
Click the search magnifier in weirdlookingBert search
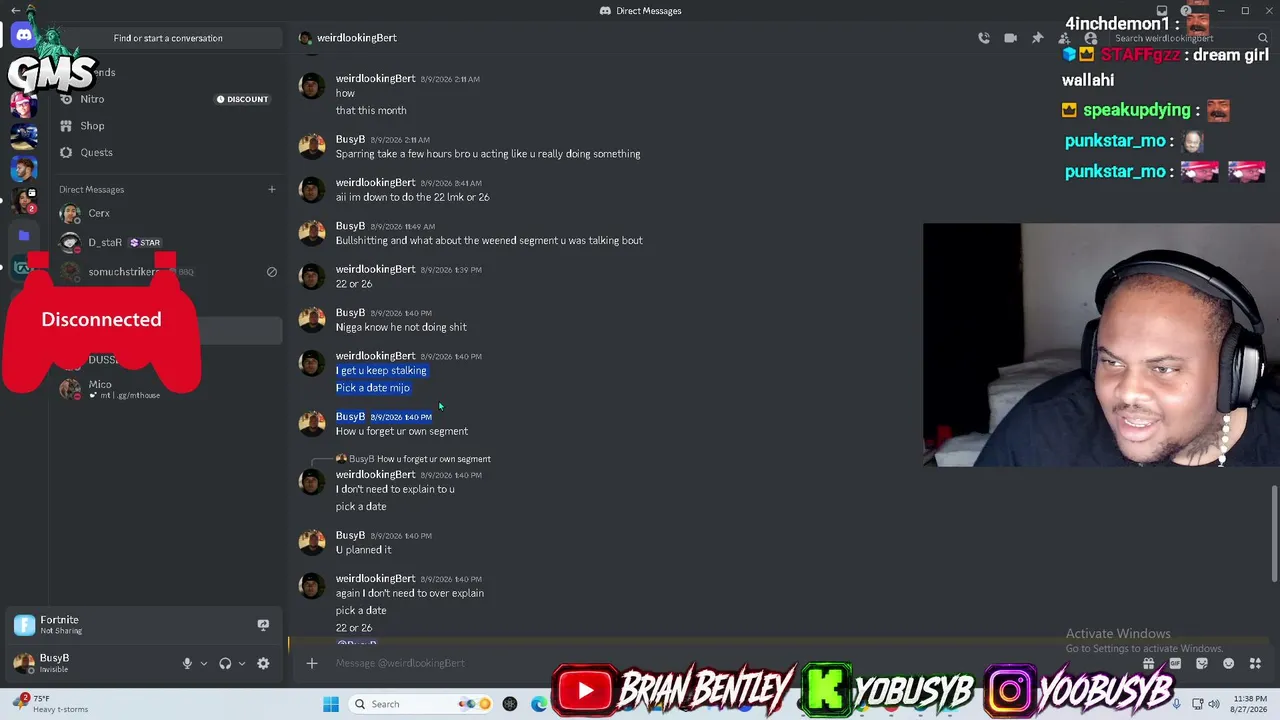point(1262,38)
